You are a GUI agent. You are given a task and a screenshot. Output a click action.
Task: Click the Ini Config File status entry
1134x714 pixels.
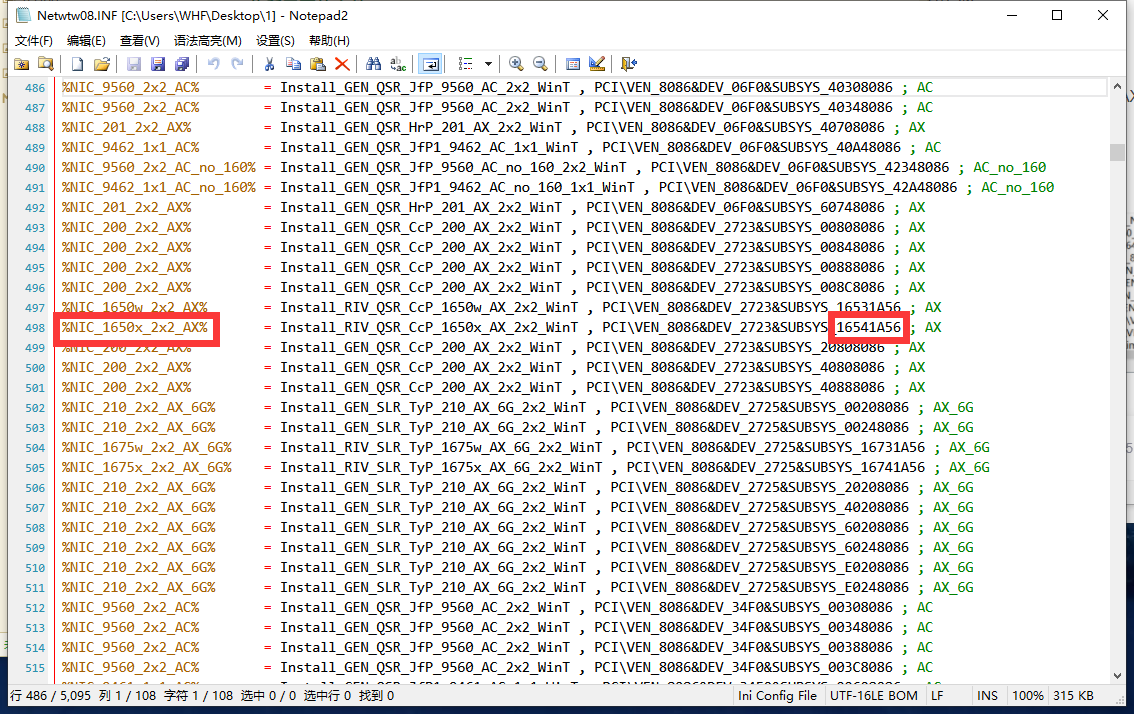click(x=777, y=696)
